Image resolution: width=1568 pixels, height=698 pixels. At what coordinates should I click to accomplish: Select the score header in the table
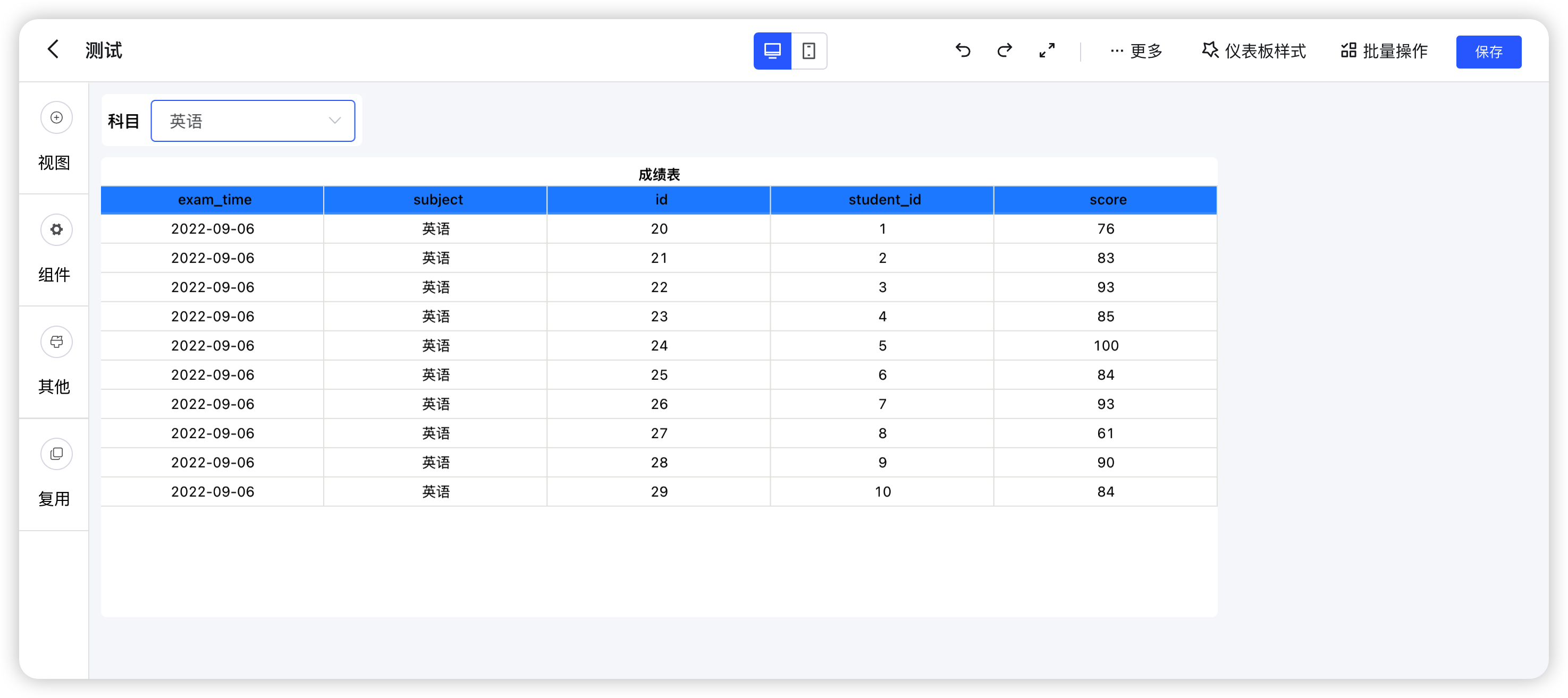click(1106, 200)
